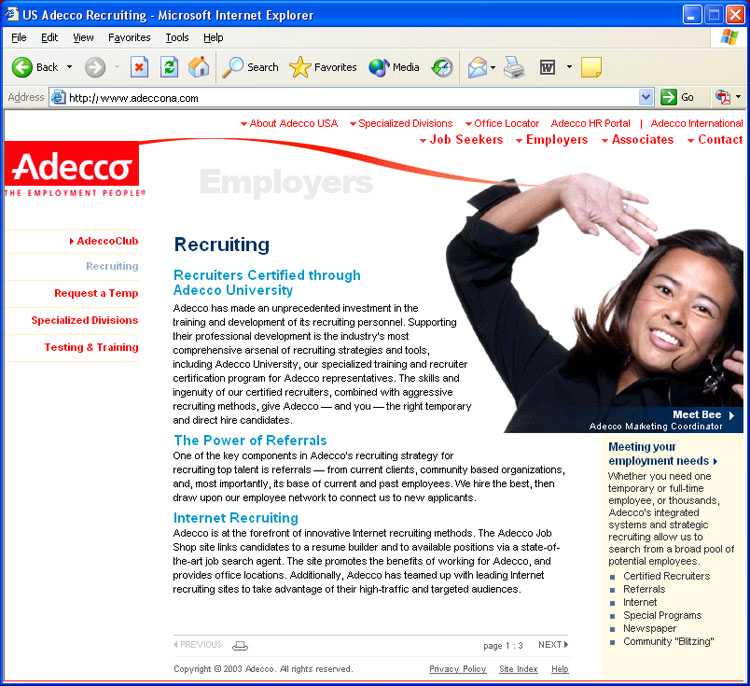Click the Windows flag logo
The width and height of the screenshot is (750, 686).
pos(729,37)
